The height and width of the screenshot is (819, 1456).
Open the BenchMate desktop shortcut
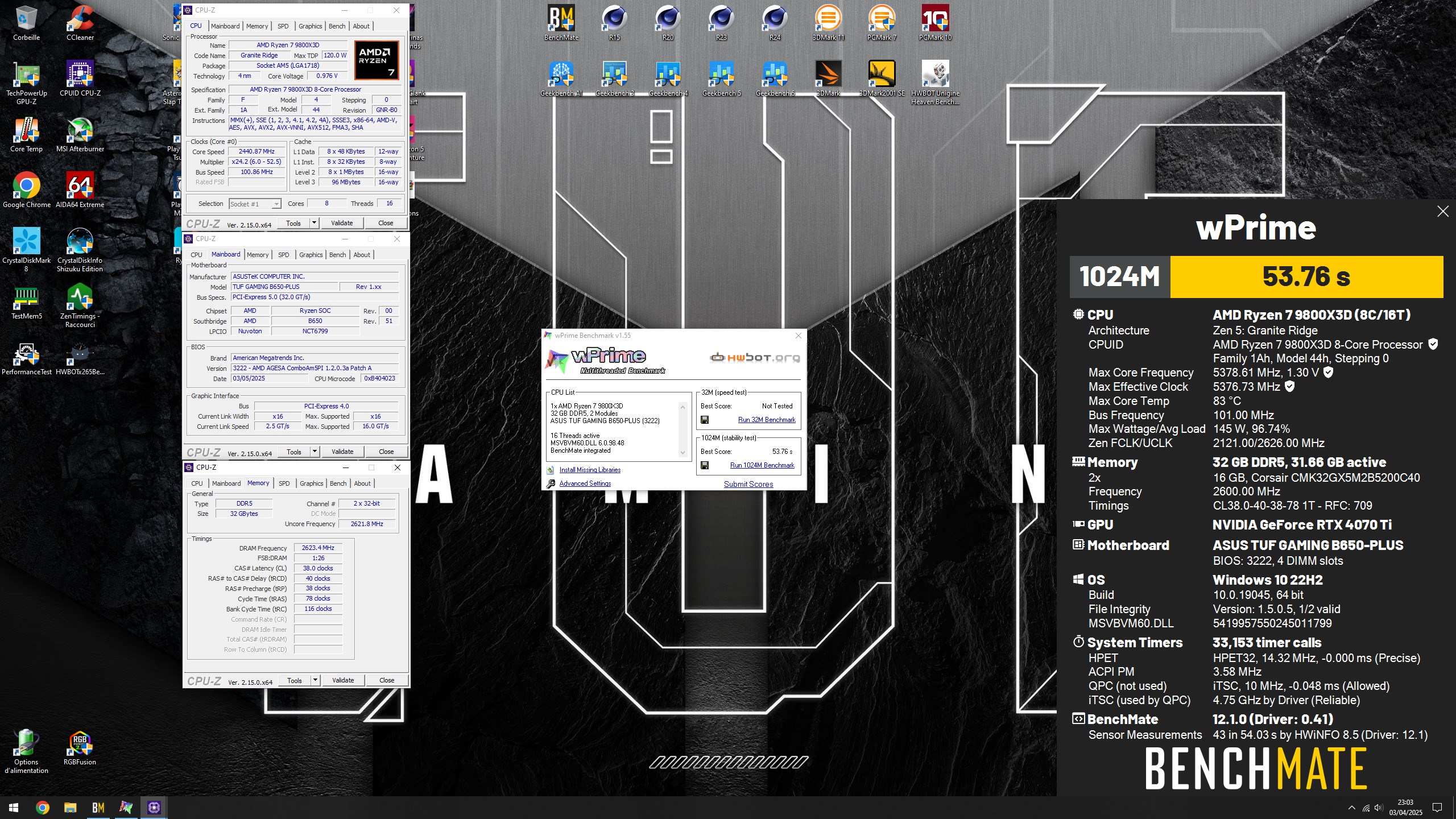[x=561, y=23]
